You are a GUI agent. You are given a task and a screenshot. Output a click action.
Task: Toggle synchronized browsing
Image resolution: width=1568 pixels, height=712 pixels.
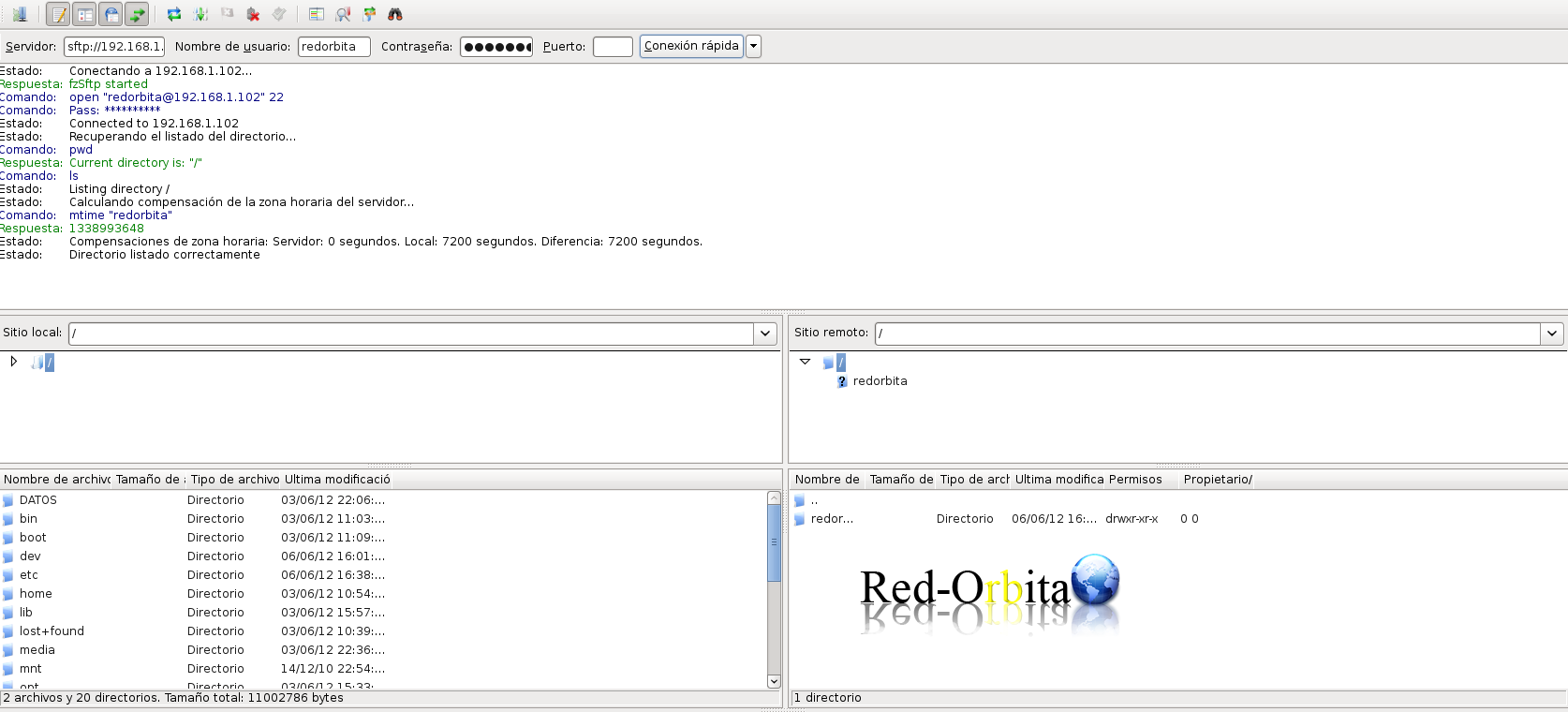coord(369,14)
